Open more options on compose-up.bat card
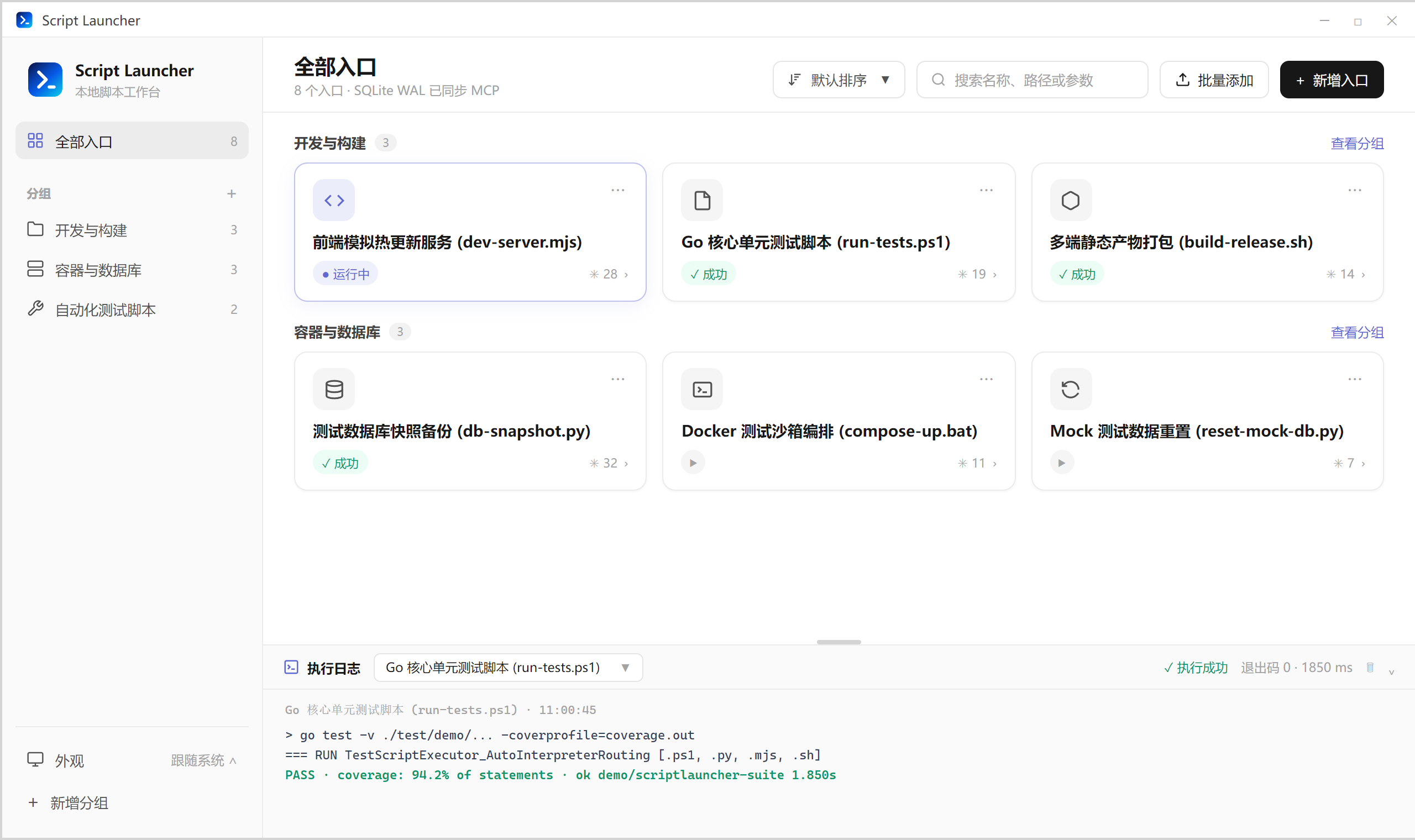The height and width of the screenshot is (840, 1415). click(986, 379)
